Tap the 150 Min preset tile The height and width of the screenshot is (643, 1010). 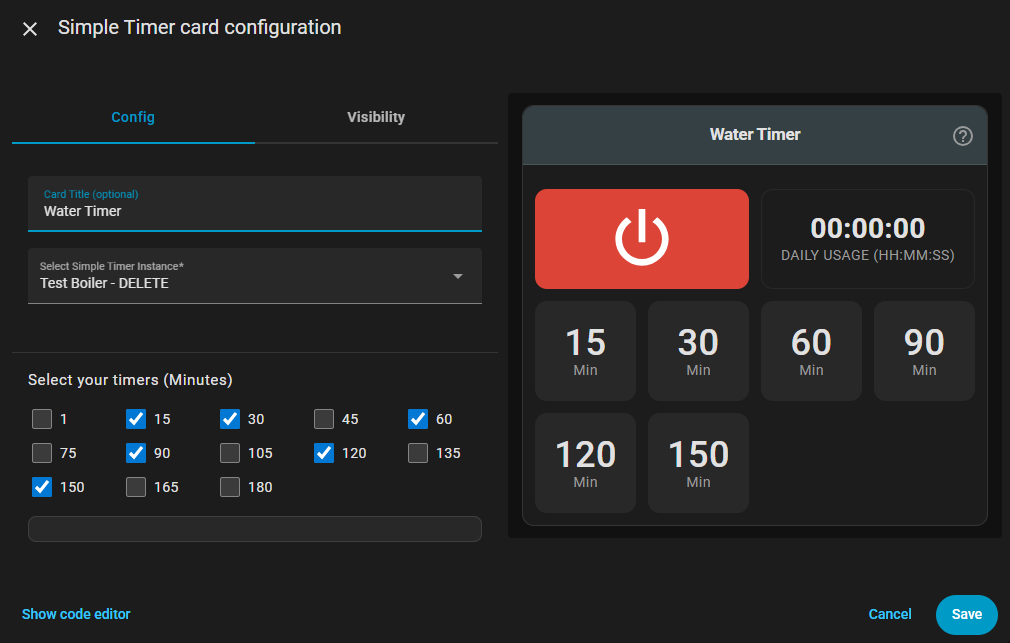698,463
